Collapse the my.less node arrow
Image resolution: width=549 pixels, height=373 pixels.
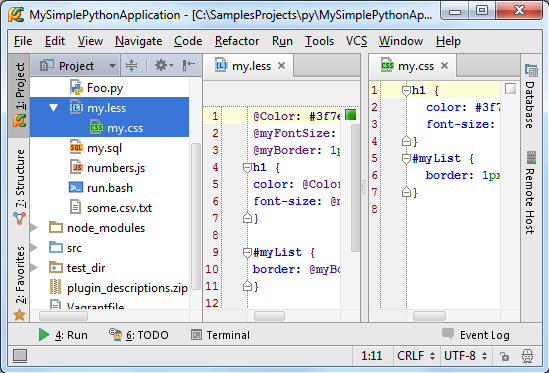(54, 108)
